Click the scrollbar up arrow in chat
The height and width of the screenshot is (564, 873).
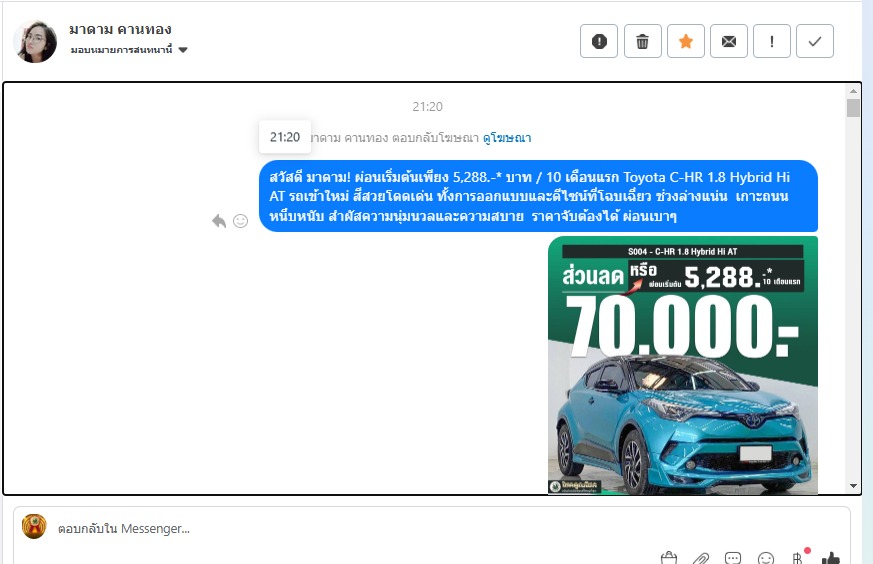pyautogui.click(x=853, y=91)
